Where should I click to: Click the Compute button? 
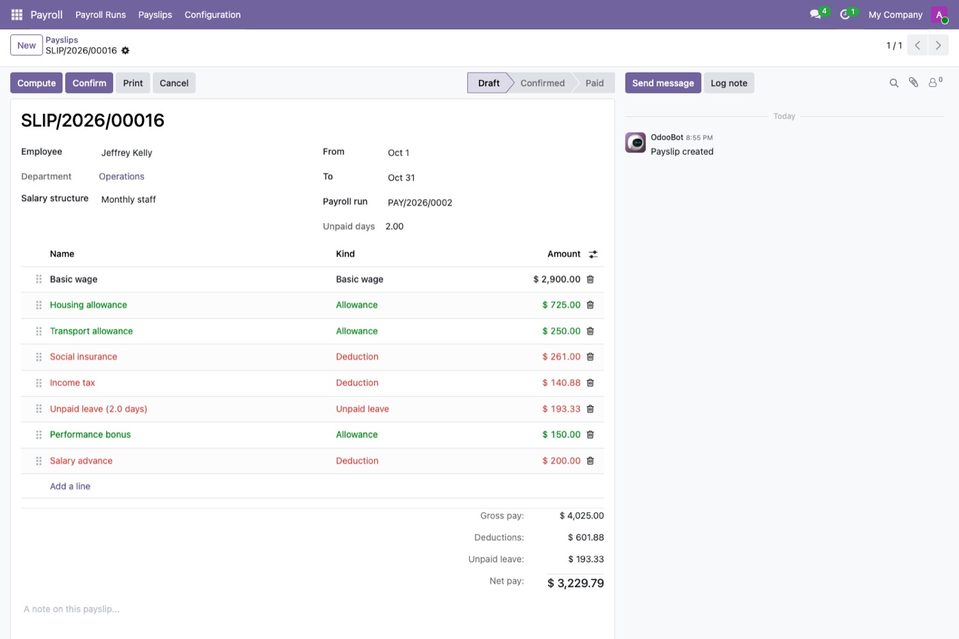[36, 83]
